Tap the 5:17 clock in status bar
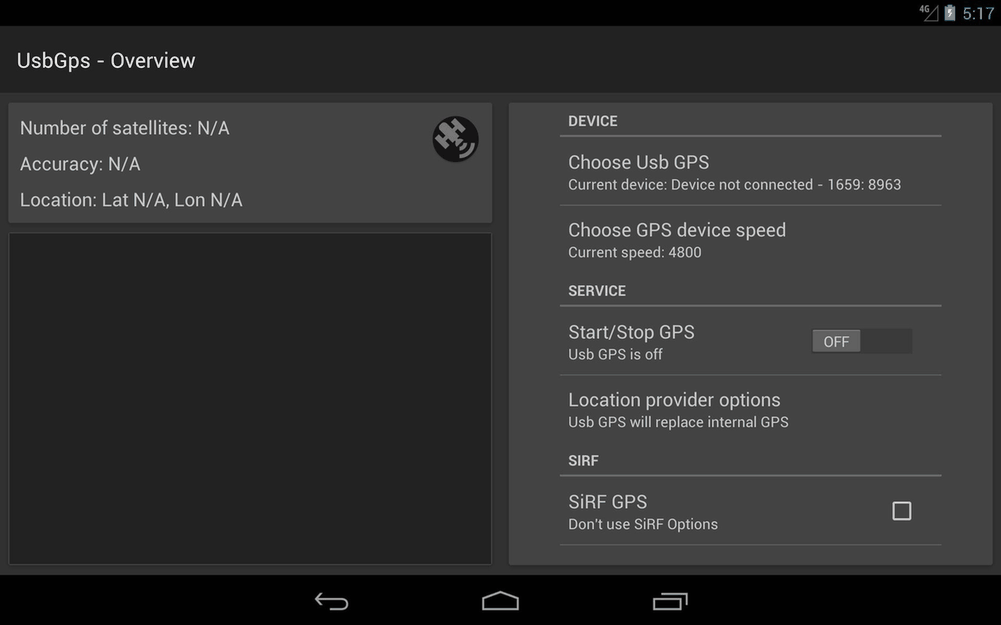 977,14
